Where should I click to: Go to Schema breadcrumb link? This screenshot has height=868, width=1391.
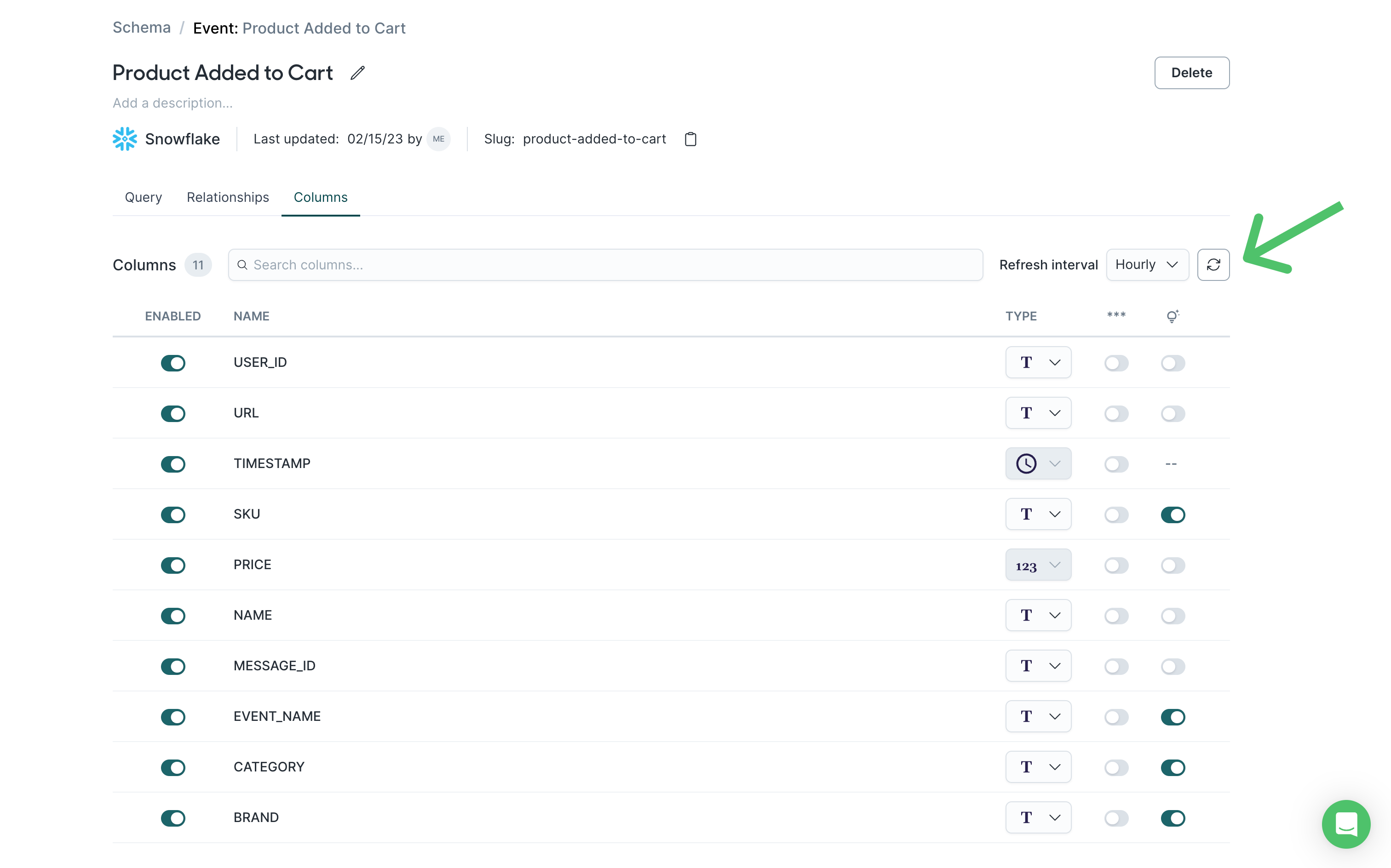pyautogui.click(x=141, y=28)
